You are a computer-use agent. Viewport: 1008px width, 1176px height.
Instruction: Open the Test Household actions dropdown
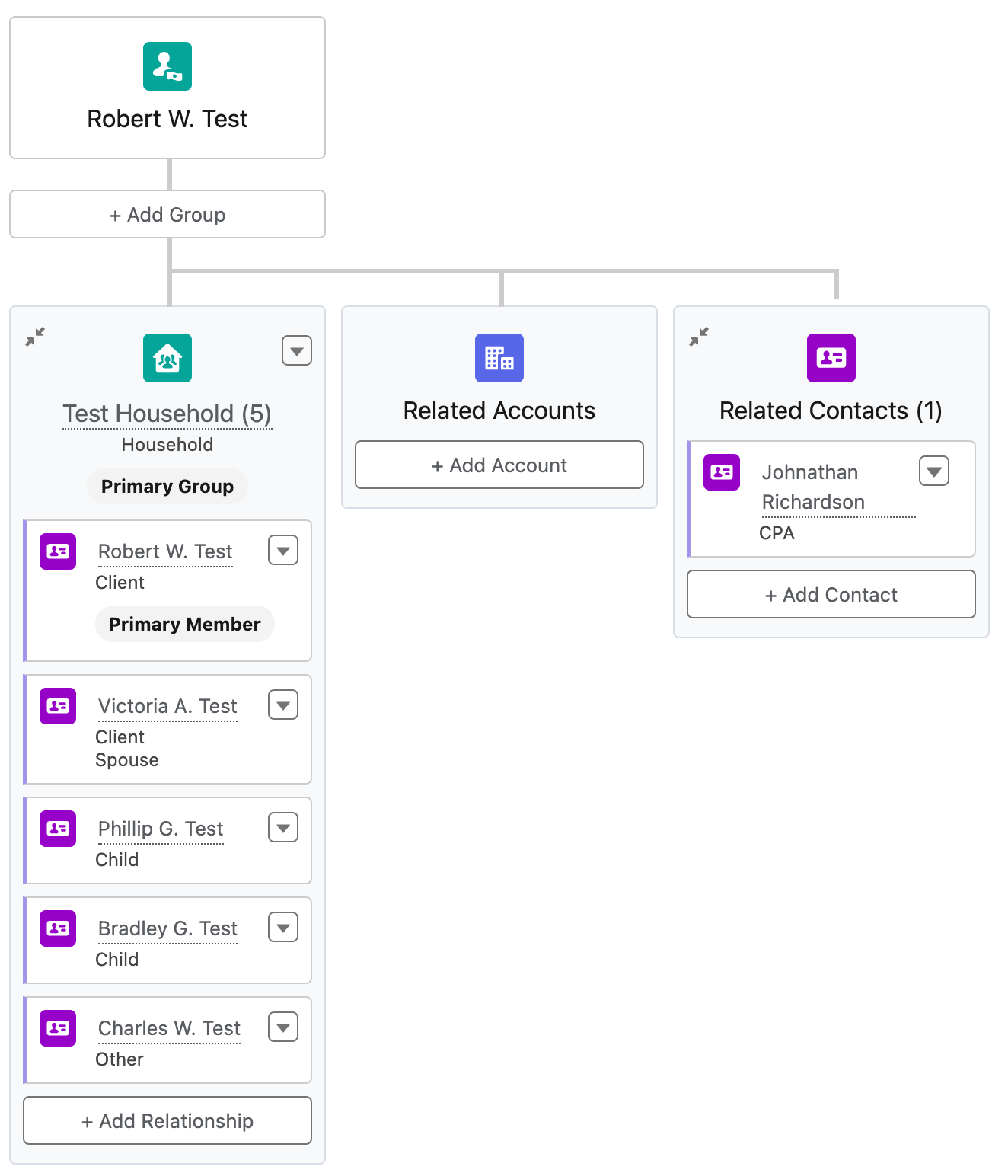coord(297,351)
